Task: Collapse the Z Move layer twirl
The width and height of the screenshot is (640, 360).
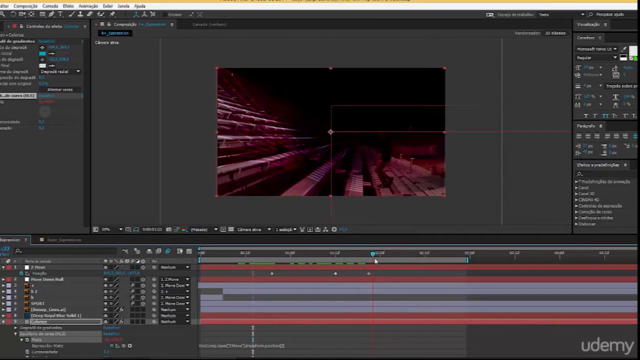Action: click(x=3, y=267)
